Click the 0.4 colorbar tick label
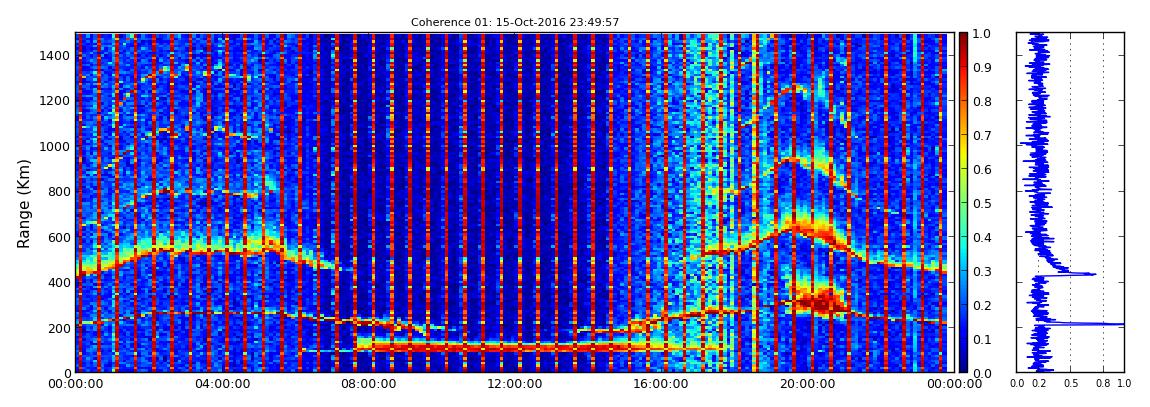The width and height of the screenshot is (1150, 407). pyautogui.click(x=983, y=238)
